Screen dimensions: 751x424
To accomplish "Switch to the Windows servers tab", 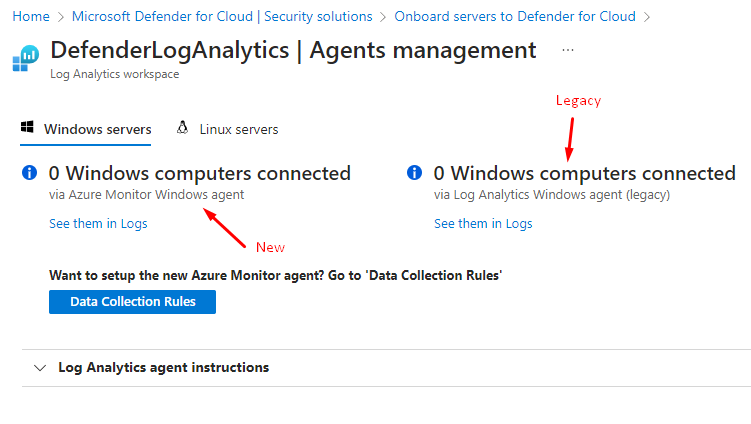I will pyautogui.click(x=97, y=129).
